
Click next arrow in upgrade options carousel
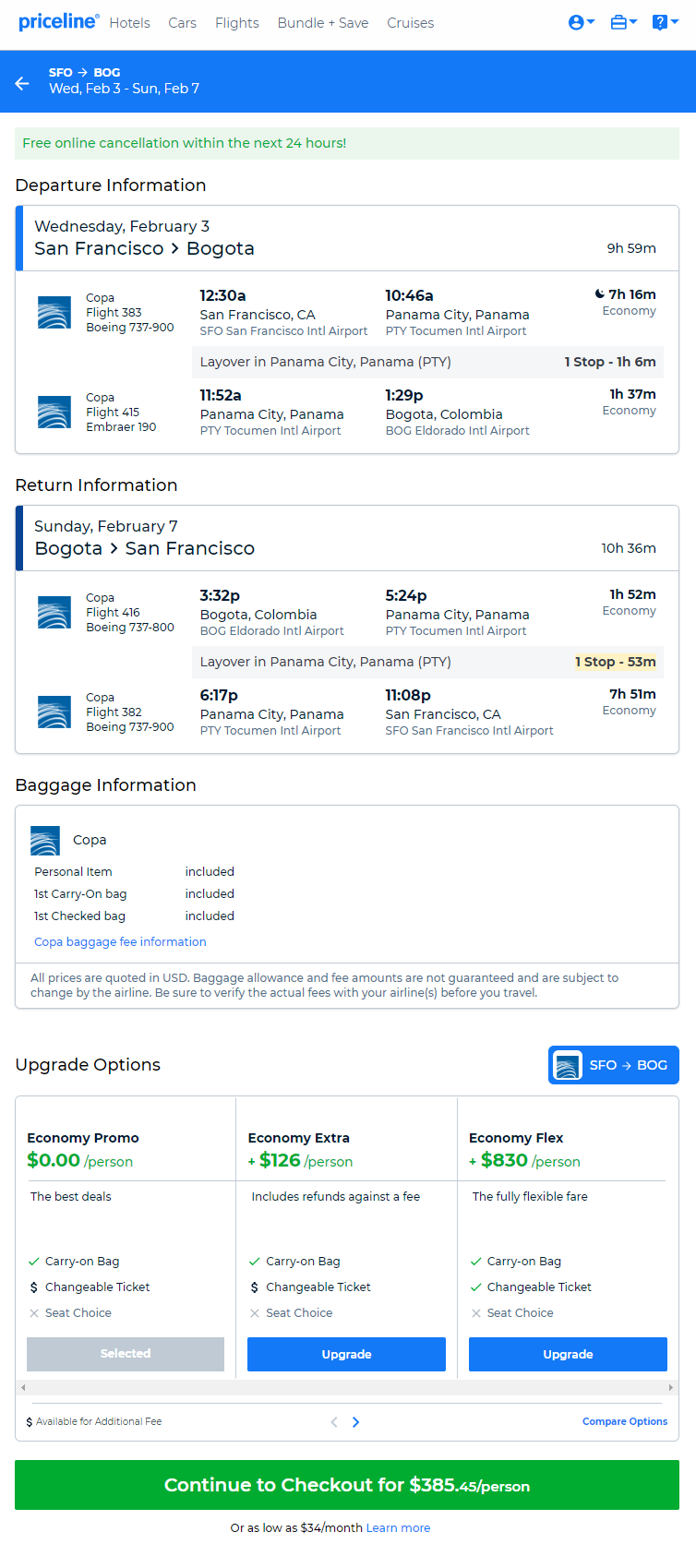(355, 1422)
